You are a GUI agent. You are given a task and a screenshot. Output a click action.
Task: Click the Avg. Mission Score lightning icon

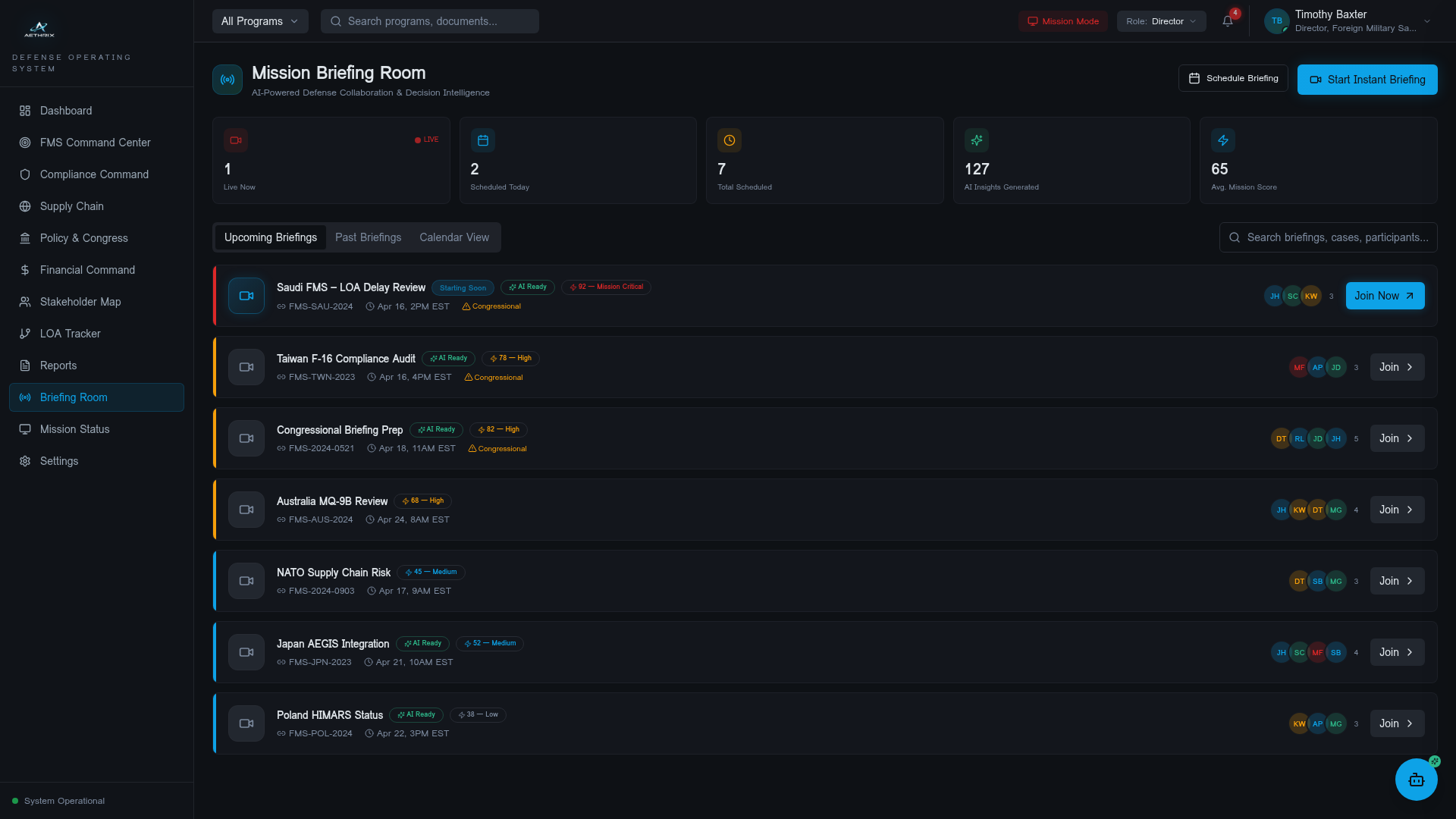click(1223, 140)
